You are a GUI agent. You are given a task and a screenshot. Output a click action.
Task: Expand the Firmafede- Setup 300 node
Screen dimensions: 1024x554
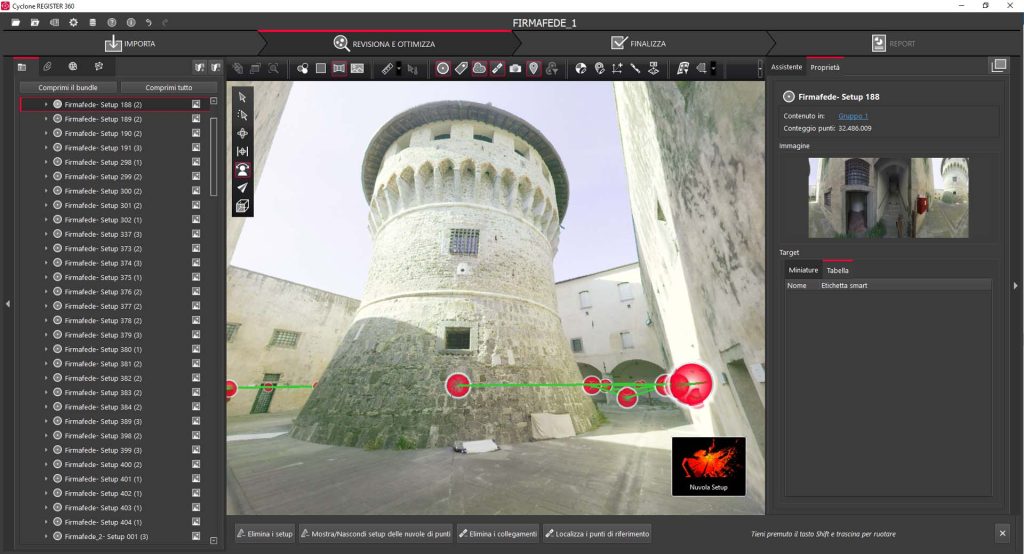tap(46, 191)
